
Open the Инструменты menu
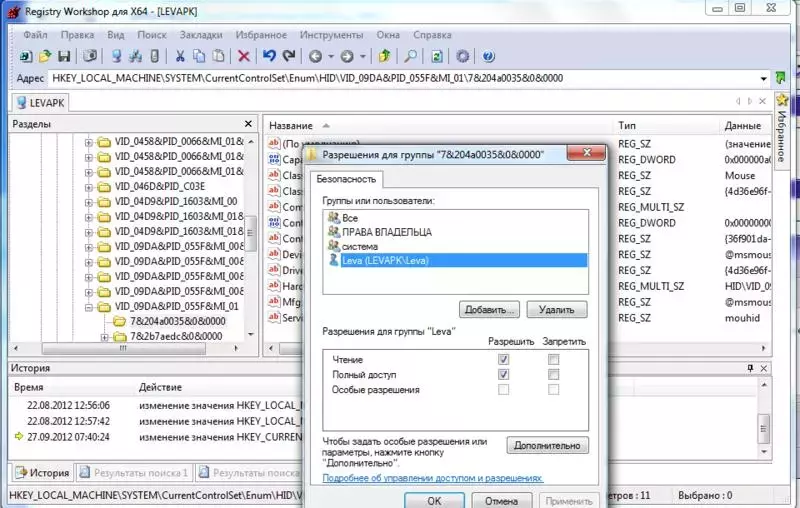(331, 35)
